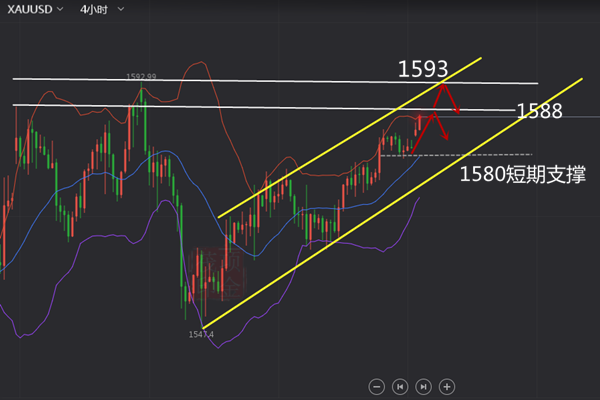Image resolution: width=600 pixels, height=400 pixels.
Task: Zoom in the chart with plus icon
Action: (447, 385)
